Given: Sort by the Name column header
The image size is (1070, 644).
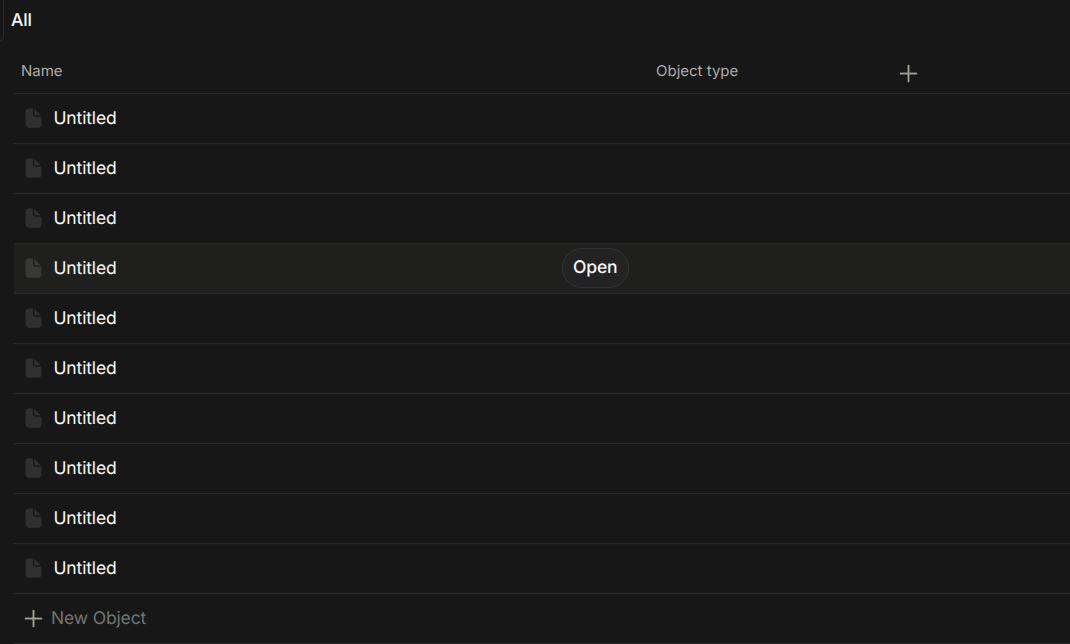Looking at the screenshot, I should point(42,71).
